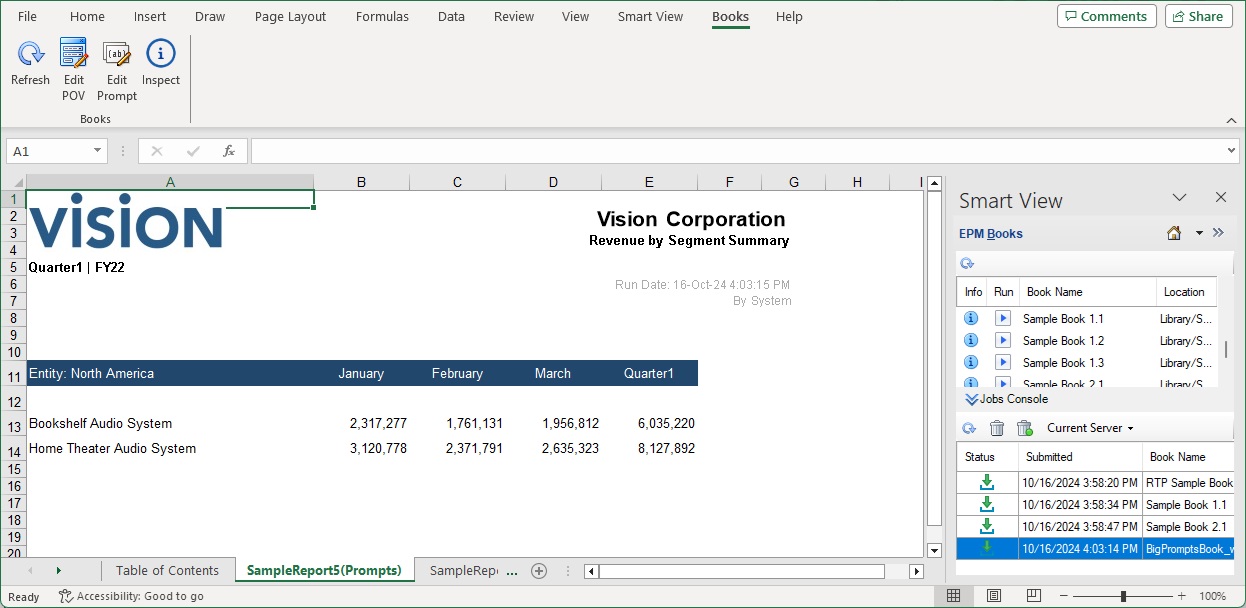Click the Share button

tap(1198, 16)
